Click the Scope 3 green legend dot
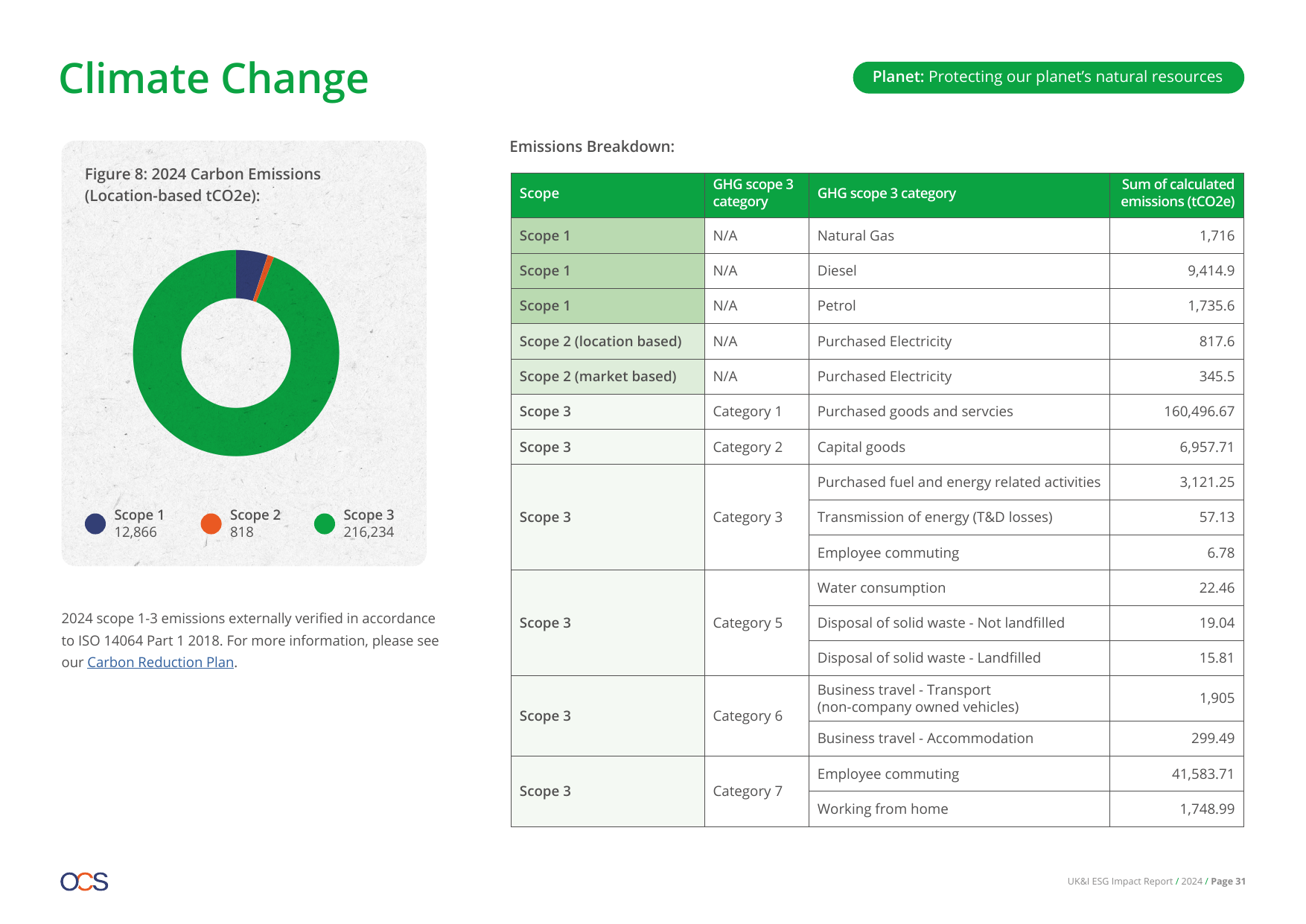1306x924 pixels. click(325, 524)
